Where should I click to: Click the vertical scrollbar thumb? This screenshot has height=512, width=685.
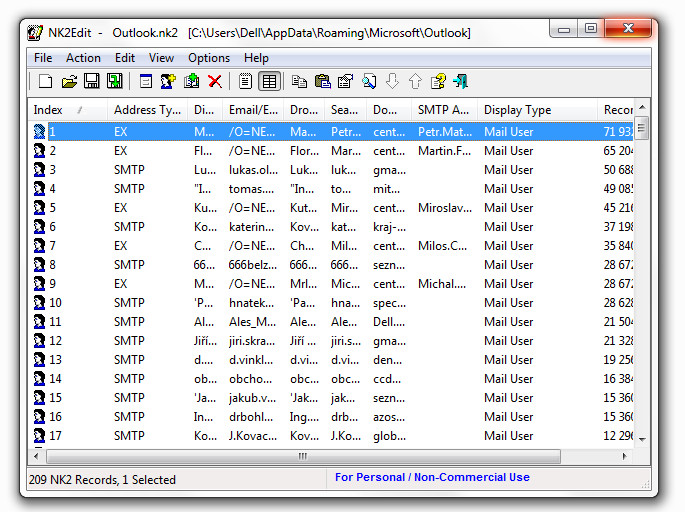[642, 128]
